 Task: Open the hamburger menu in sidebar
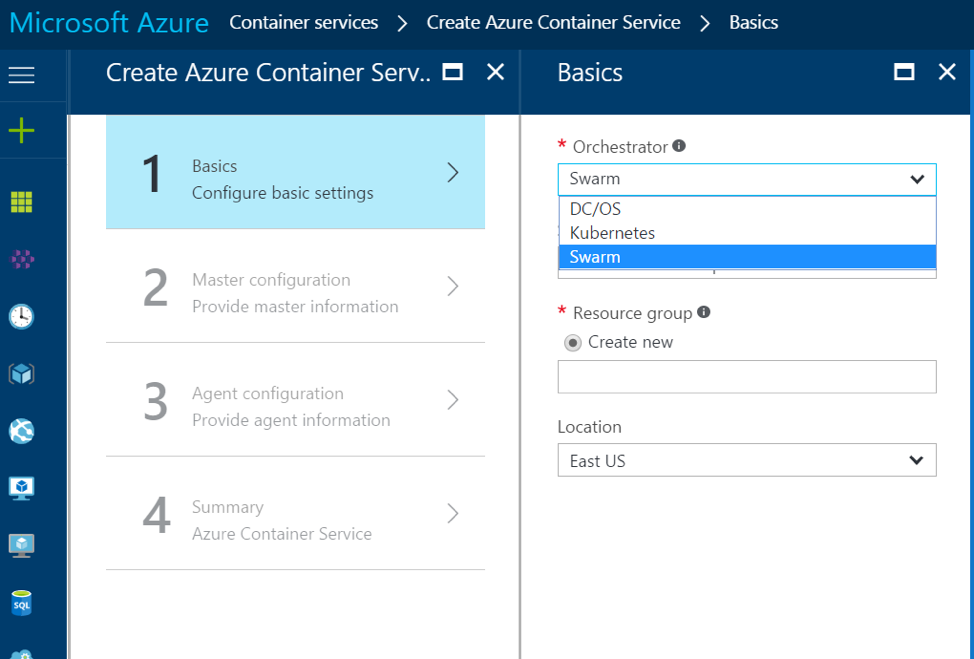[x=21, y=75]
